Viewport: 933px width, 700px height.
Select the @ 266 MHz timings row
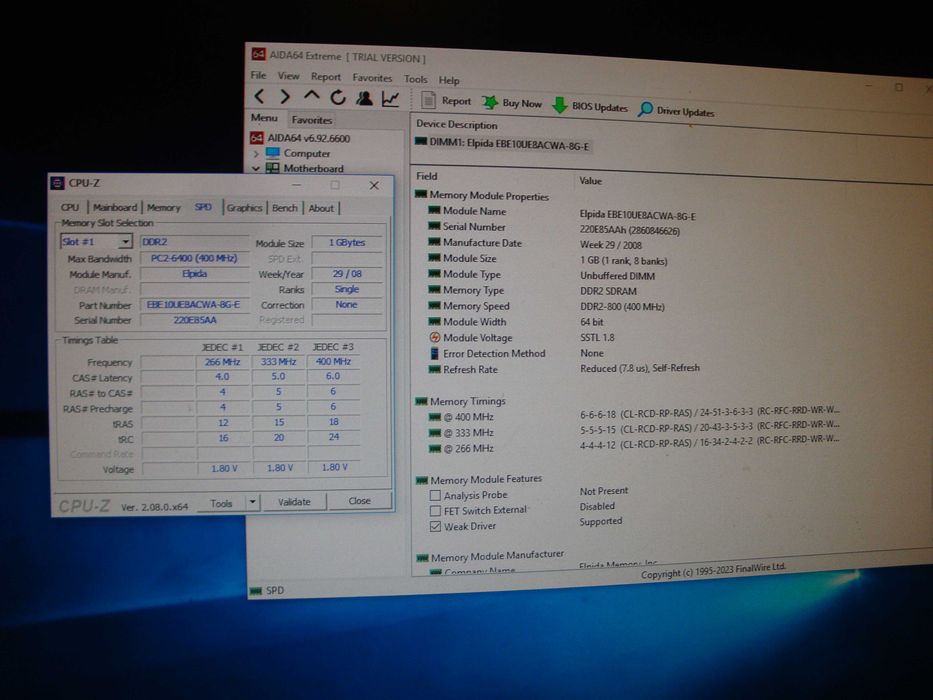click(x=634, y=445)
